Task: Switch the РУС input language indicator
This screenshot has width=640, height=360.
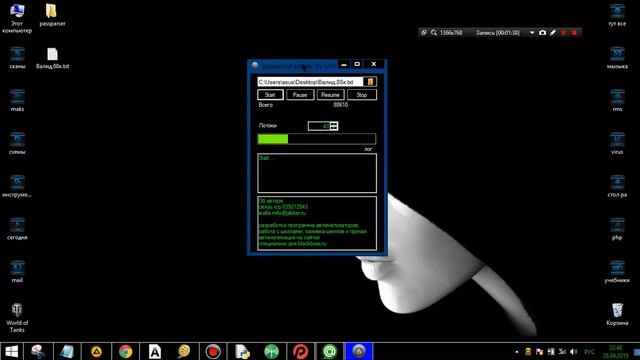Action: click(589, 352)
